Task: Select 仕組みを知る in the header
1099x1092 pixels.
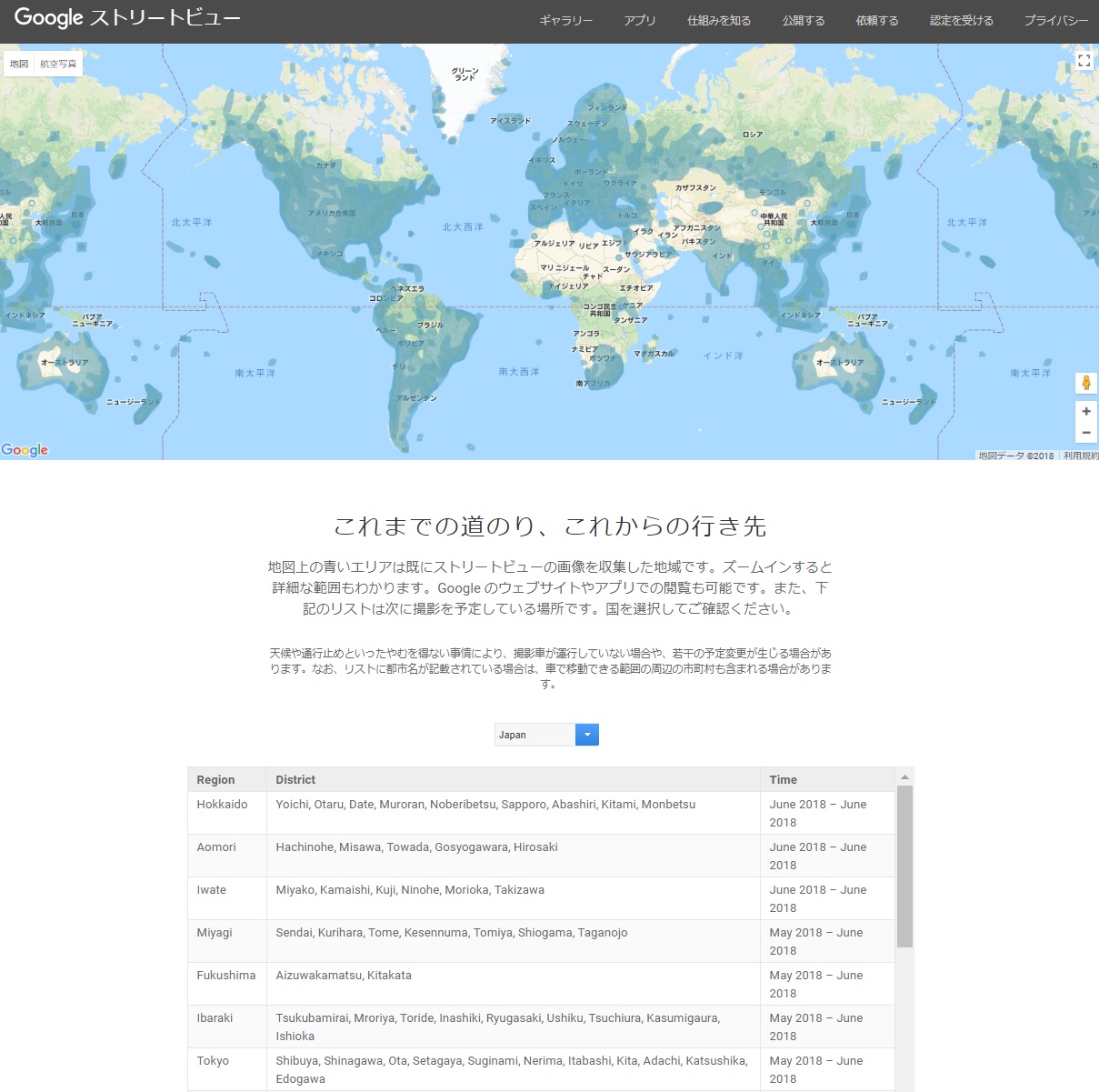Action: (719, 20)
